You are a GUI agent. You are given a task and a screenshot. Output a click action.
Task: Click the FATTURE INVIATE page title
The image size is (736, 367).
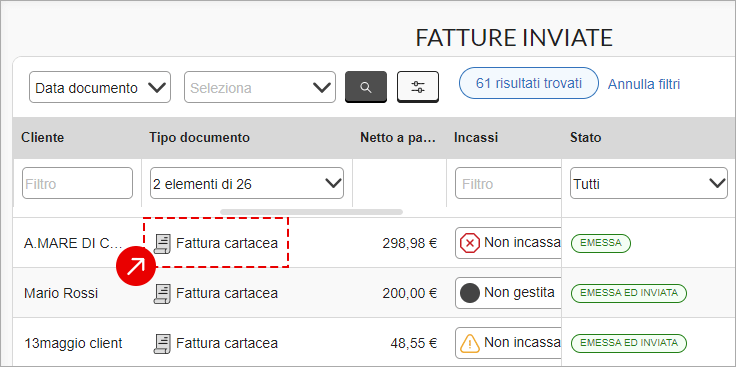514,38
